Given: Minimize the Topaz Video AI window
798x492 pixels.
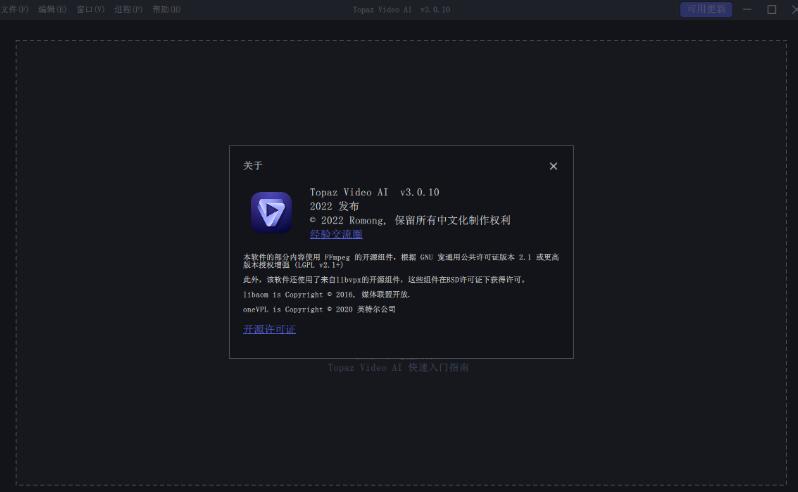Looking at the screenshot, I should tap(747, 9).
